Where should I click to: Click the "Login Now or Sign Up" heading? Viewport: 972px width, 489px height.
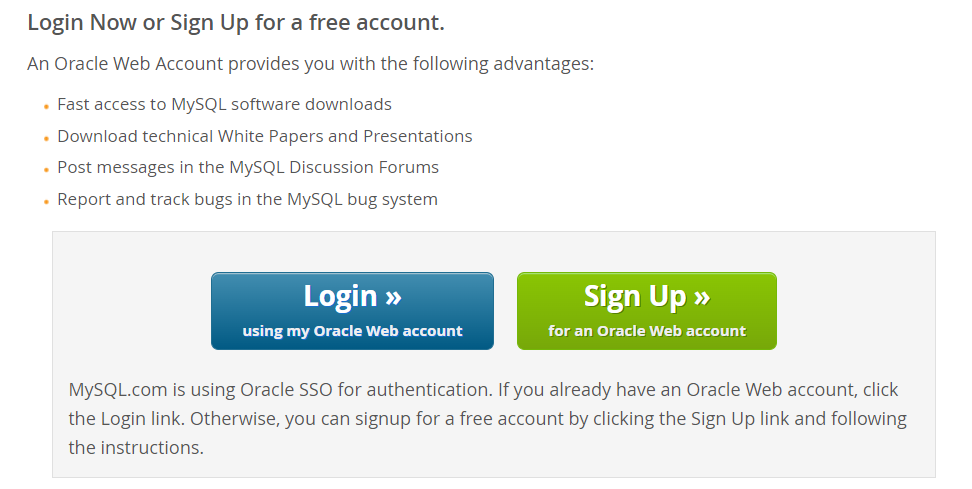point(236,21)
